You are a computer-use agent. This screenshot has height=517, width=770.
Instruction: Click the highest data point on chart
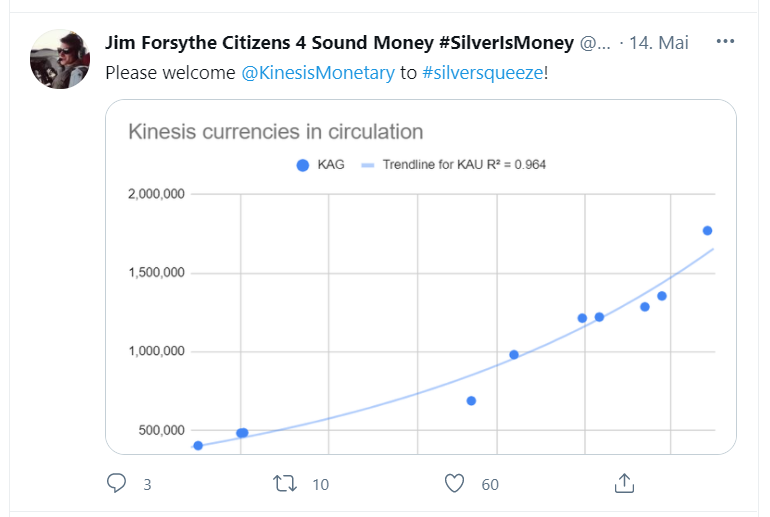coord(707,231)
